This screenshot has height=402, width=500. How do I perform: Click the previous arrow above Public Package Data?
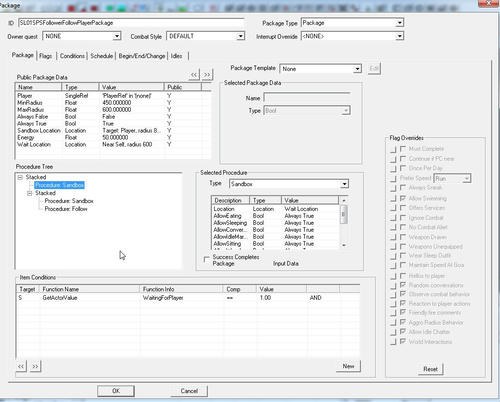(194, 74)
